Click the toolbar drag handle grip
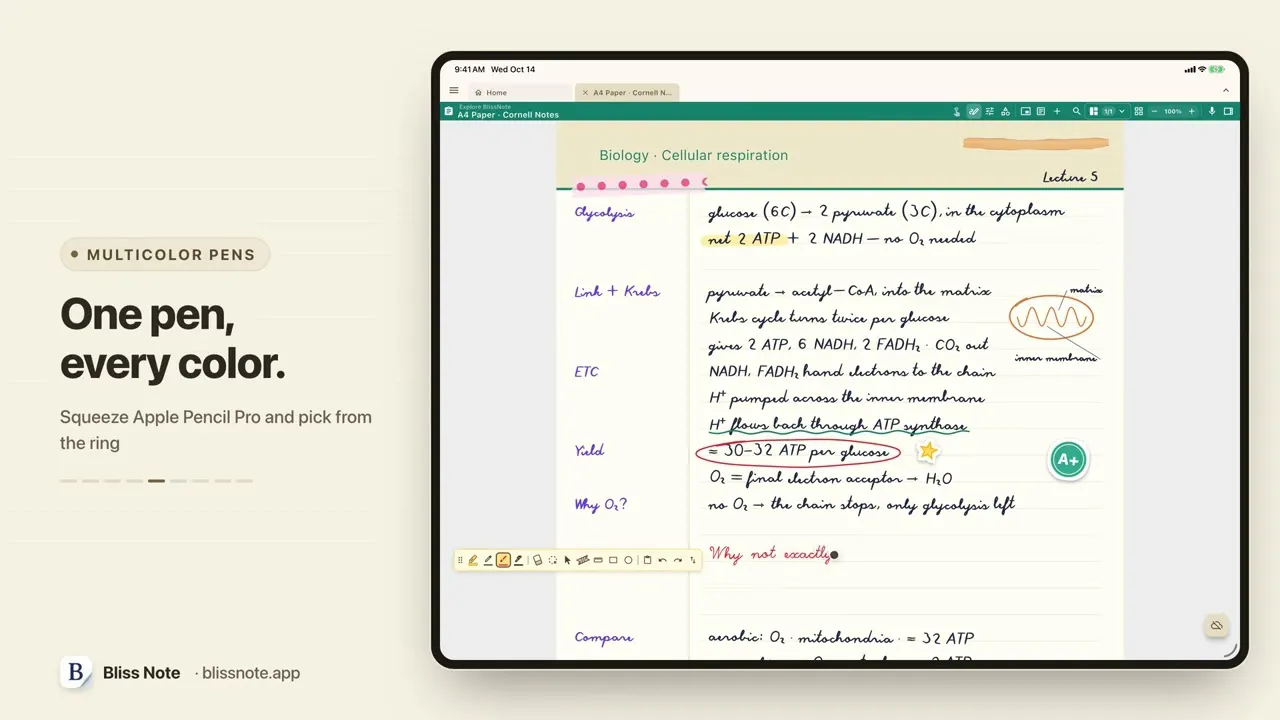Screen dimensions: 1280x720 point(460,560)
